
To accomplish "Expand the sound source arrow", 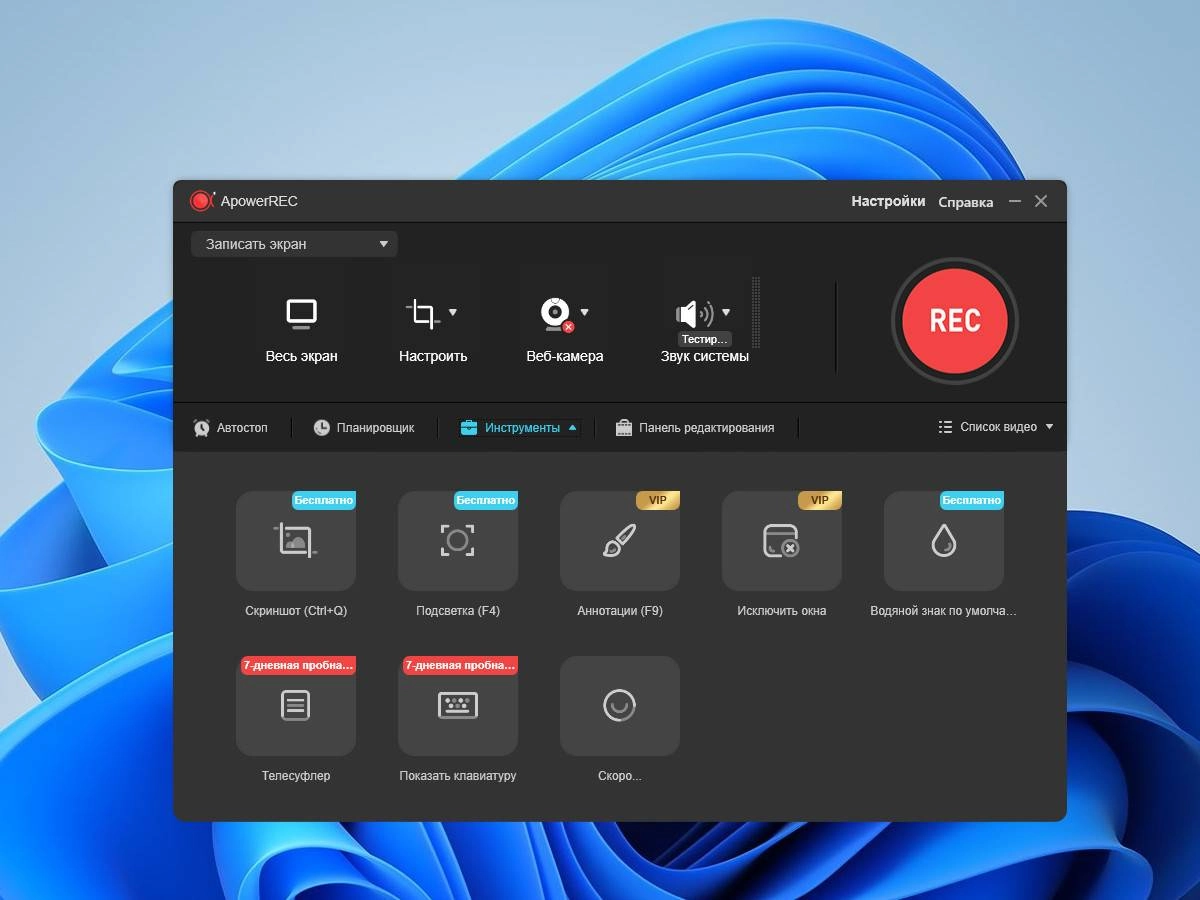I will coord(726,312).
